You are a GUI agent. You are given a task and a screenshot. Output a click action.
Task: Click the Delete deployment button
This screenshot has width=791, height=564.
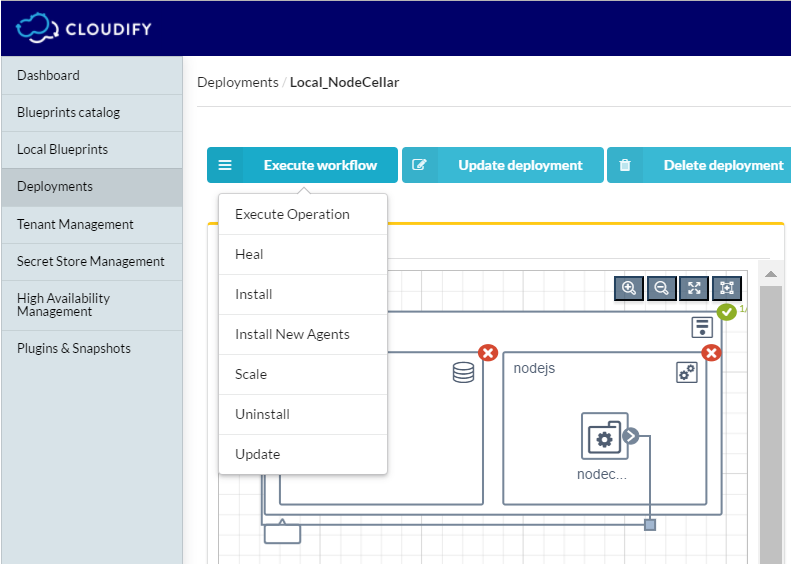pos(699,165)
